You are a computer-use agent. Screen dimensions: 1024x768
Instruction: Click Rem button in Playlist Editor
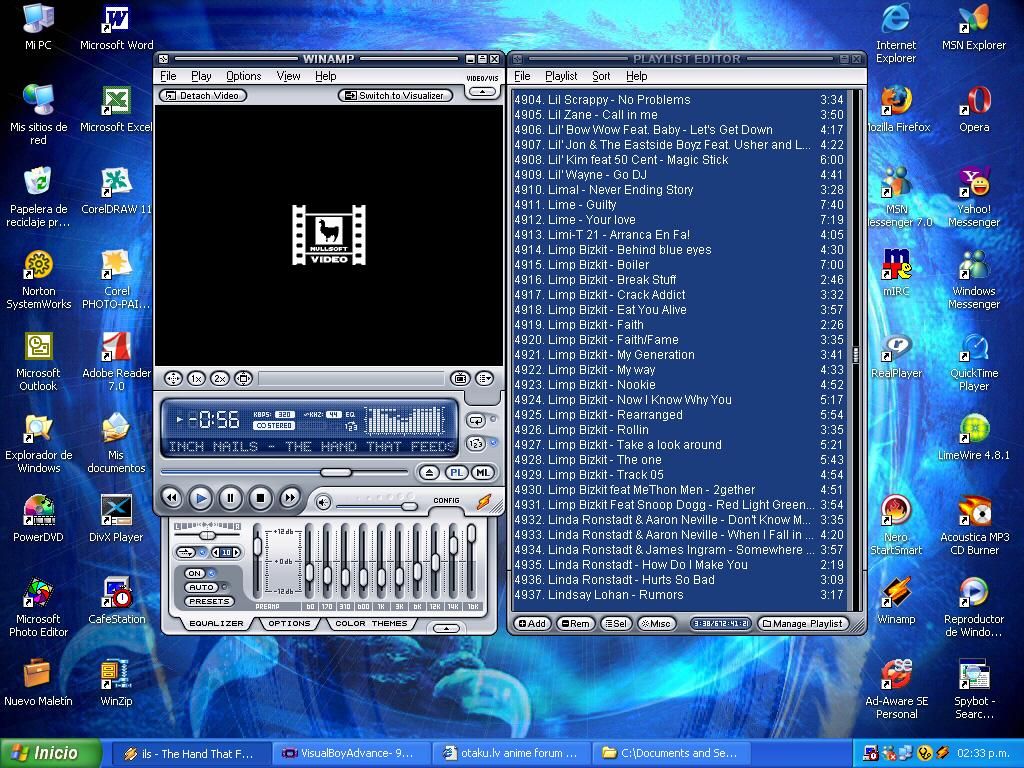point(575,624)
